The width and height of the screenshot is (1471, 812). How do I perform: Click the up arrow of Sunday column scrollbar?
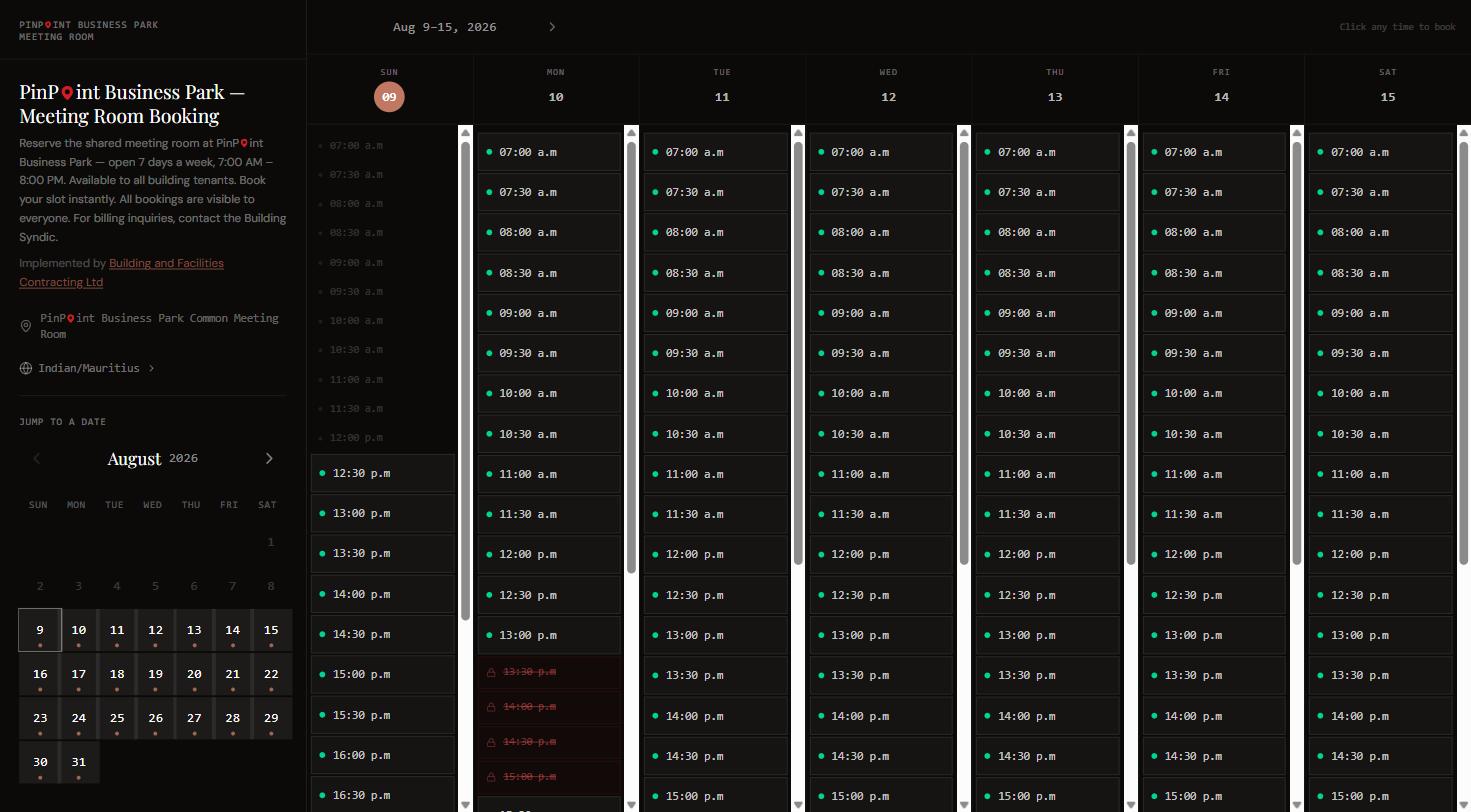[466, 133]
